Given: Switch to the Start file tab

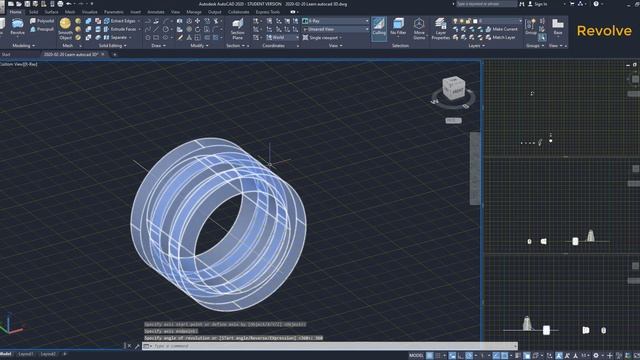Looking at the screenshot, I should (x=6, y=54).
